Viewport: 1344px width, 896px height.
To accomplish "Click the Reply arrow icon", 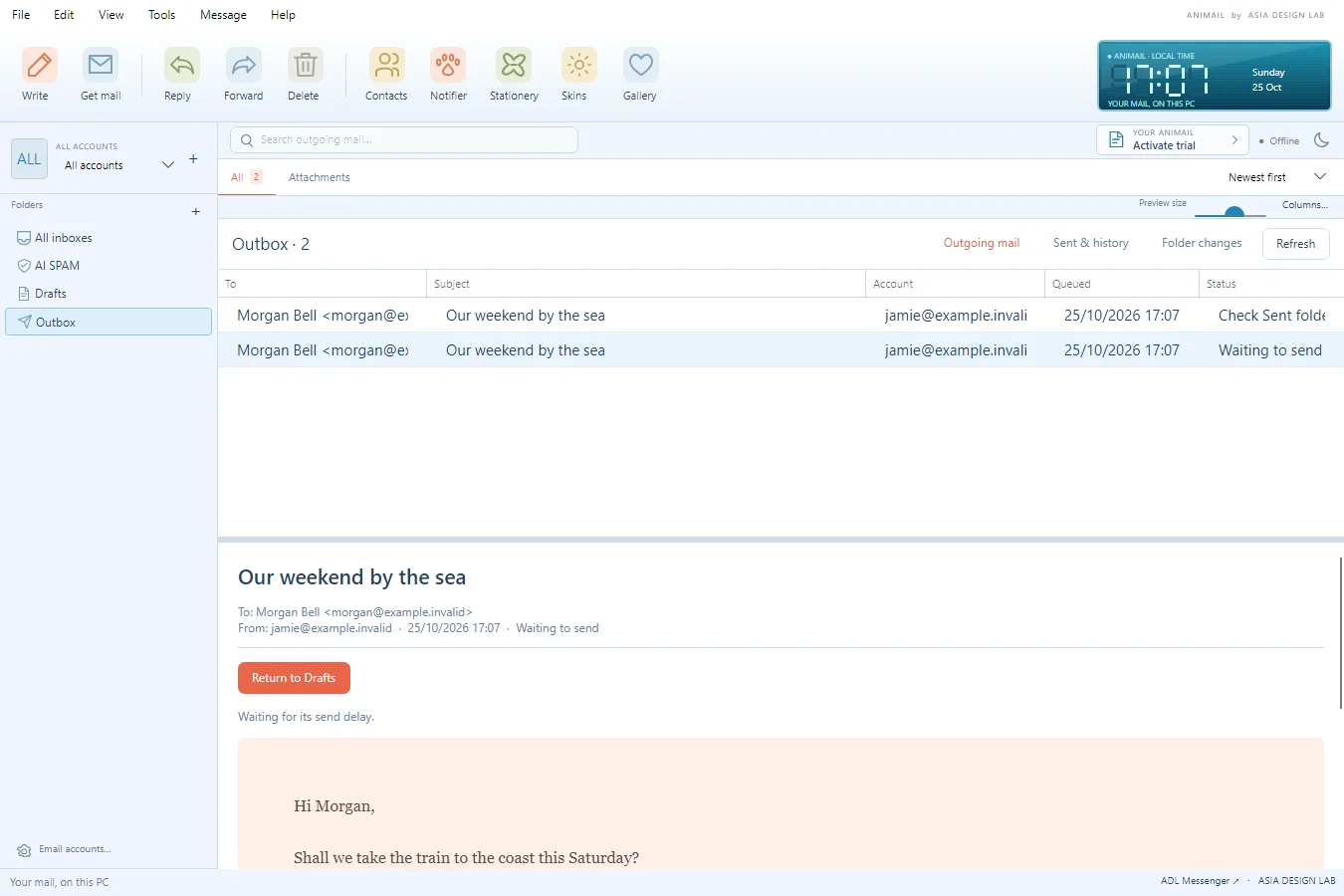I will click(182, 66).
